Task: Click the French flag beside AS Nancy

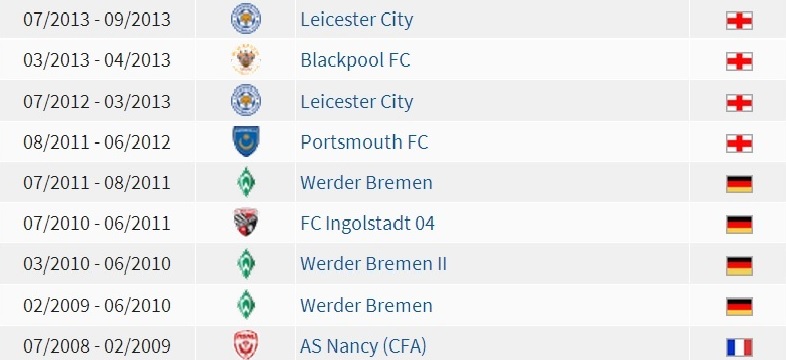Action: tap(739, 347)
